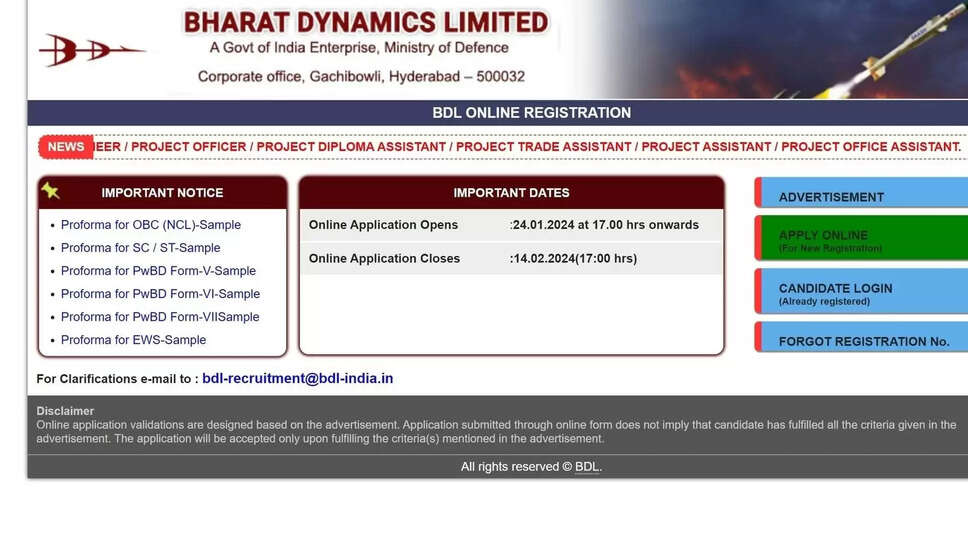Click the BDL ONLINE REGISTRATION heading bar
Viewport: 968px width, 550px height.
pyautogui.click(x=531, y=113)
